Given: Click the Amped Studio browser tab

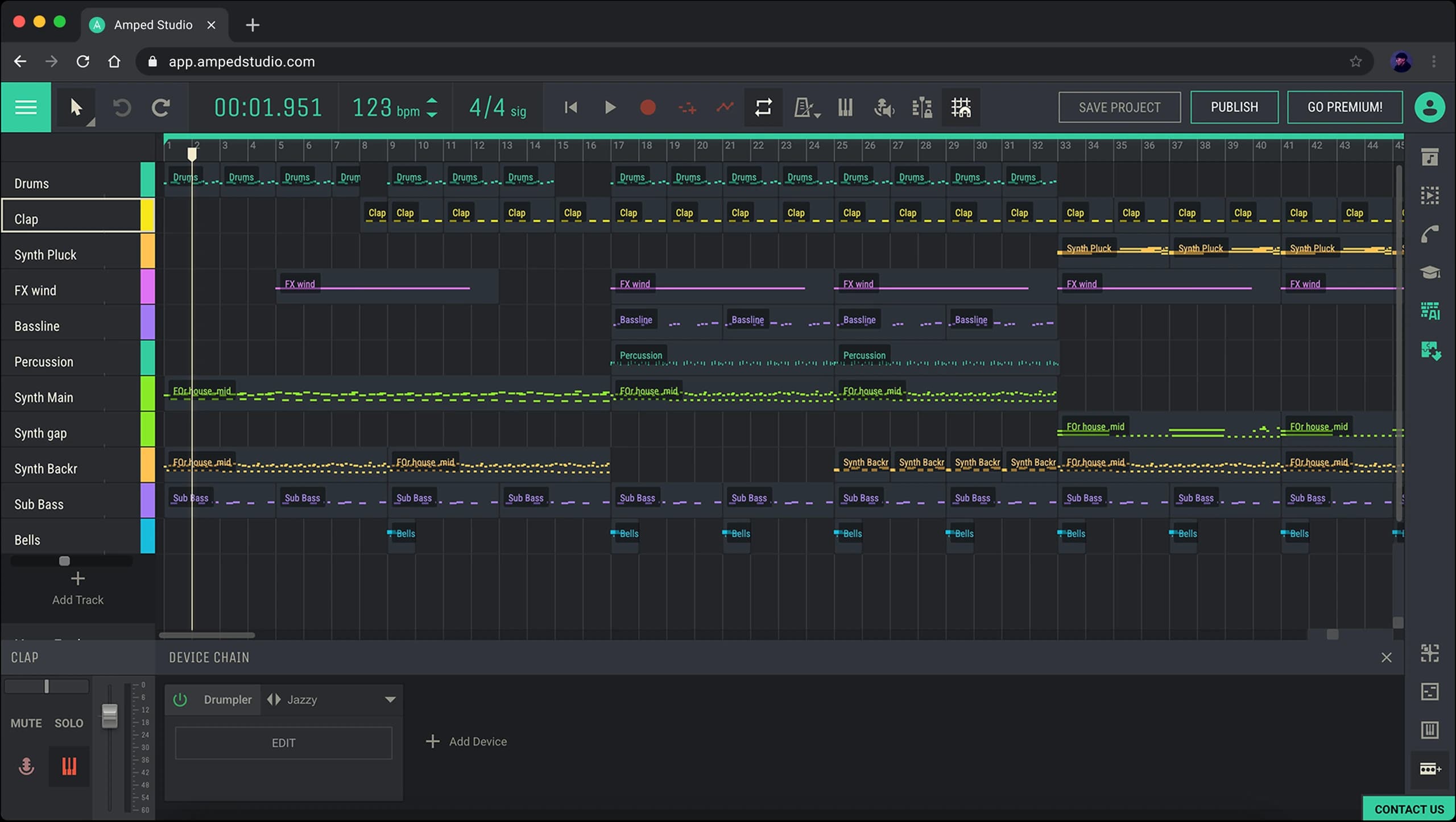Looking at the screenshot, I should point(152,24).
